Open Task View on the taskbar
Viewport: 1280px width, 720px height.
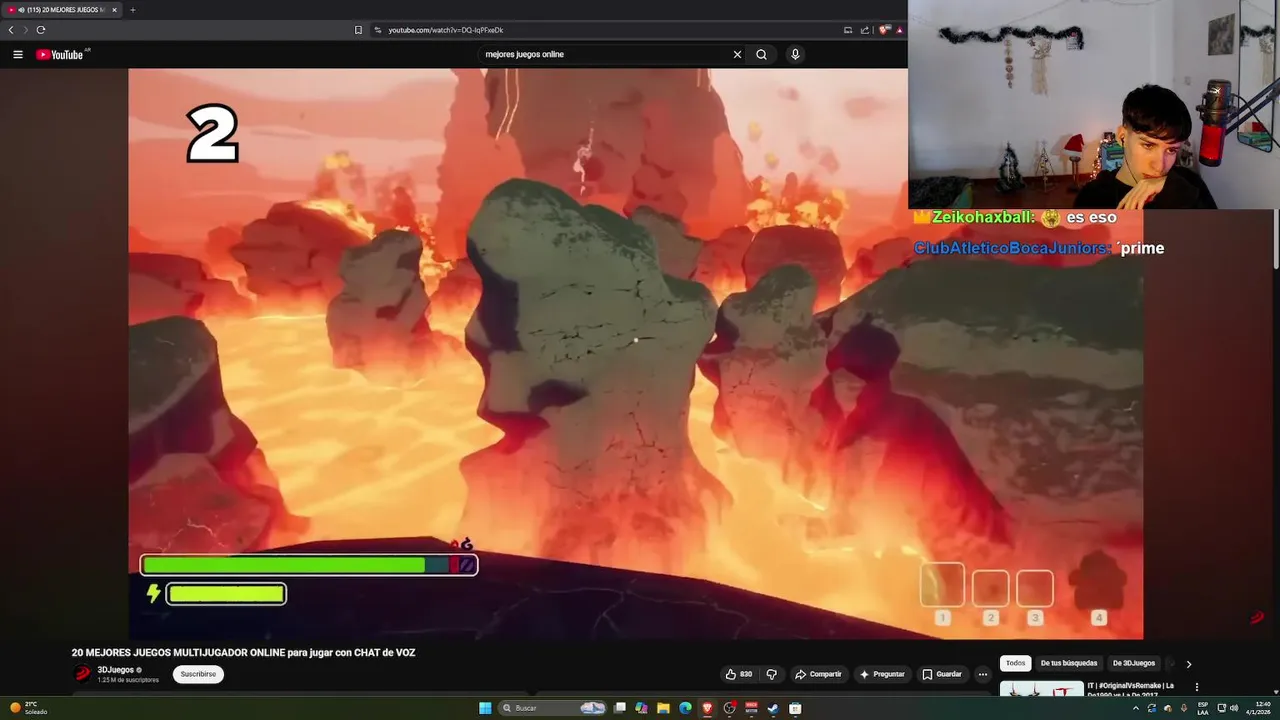[x=620, y=708]
